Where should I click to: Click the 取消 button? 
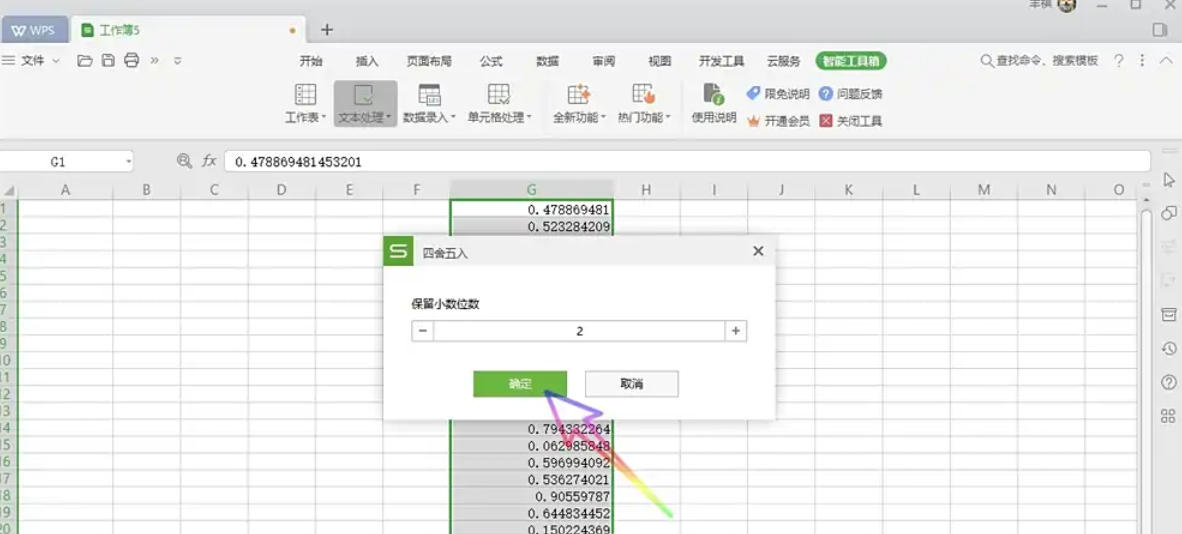pos(632,383)
